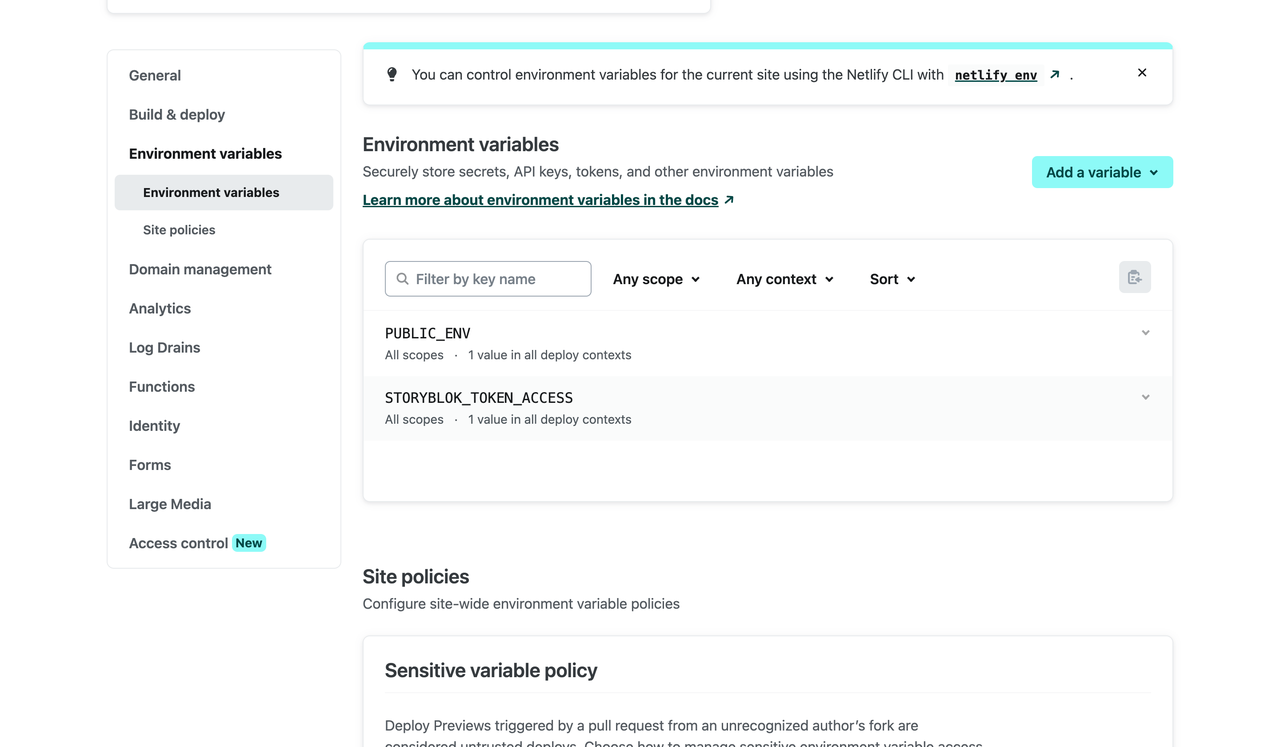Open the Site policies sub-item
This screenshot has width=1280, height=747.
click(179, 230)
